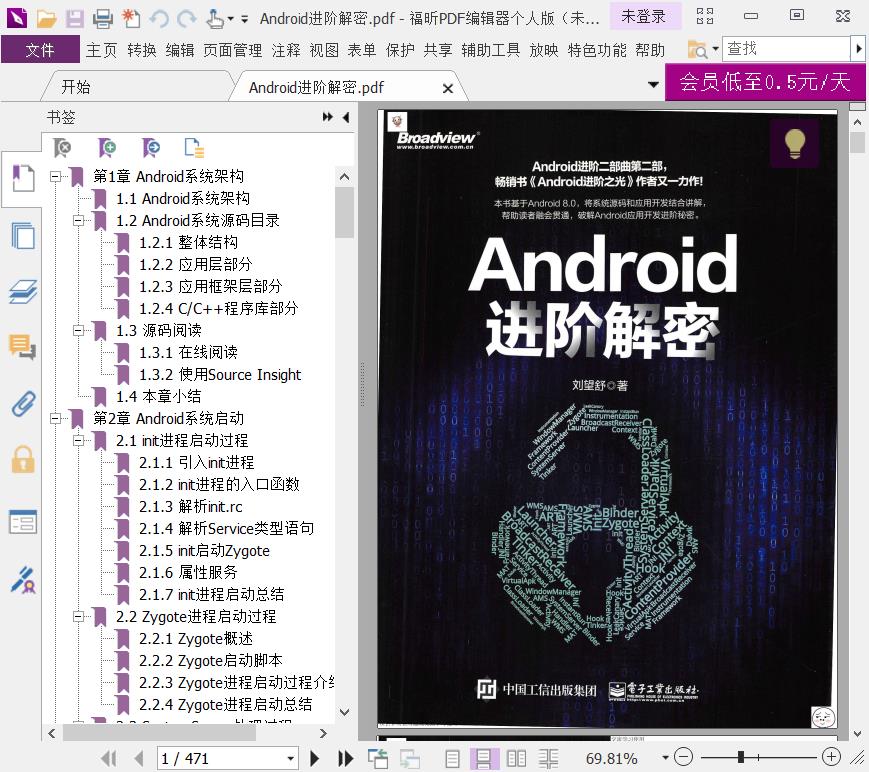This screenshot has width=869, height=772.
Task: Open the 转换 ribbon tab
Action: point(142,50)
